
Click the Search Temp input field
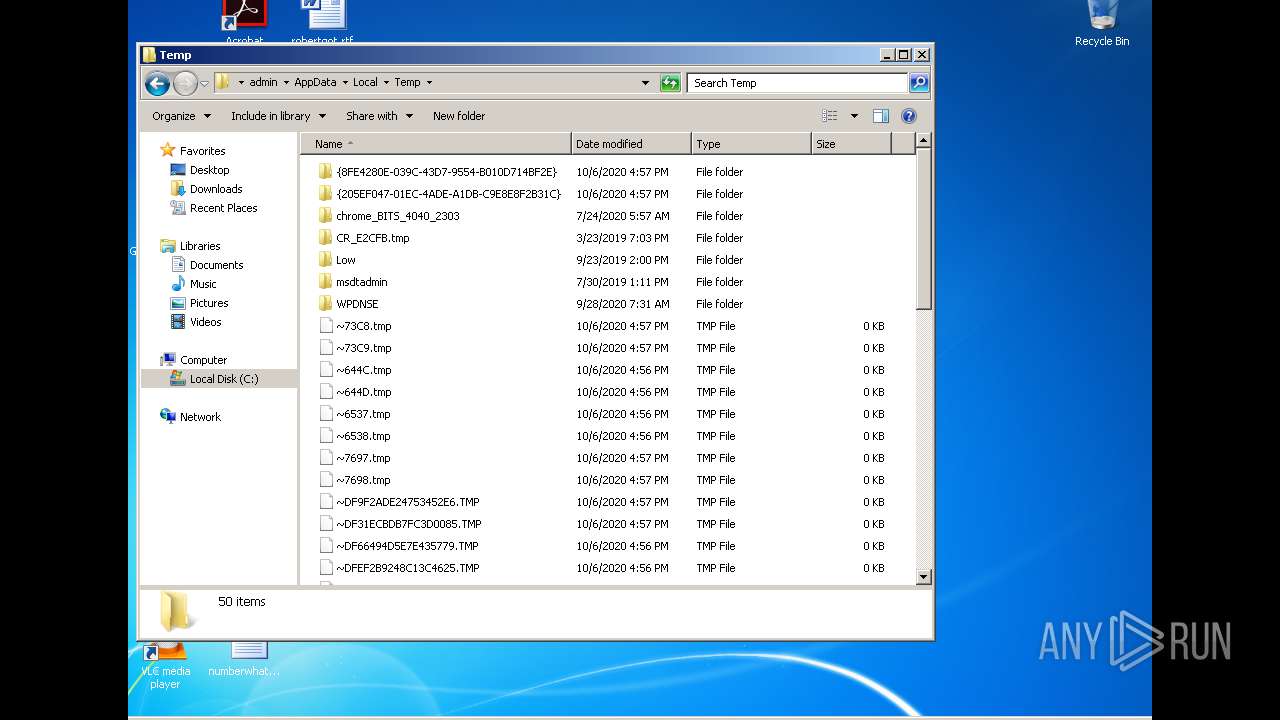point(798,83)
